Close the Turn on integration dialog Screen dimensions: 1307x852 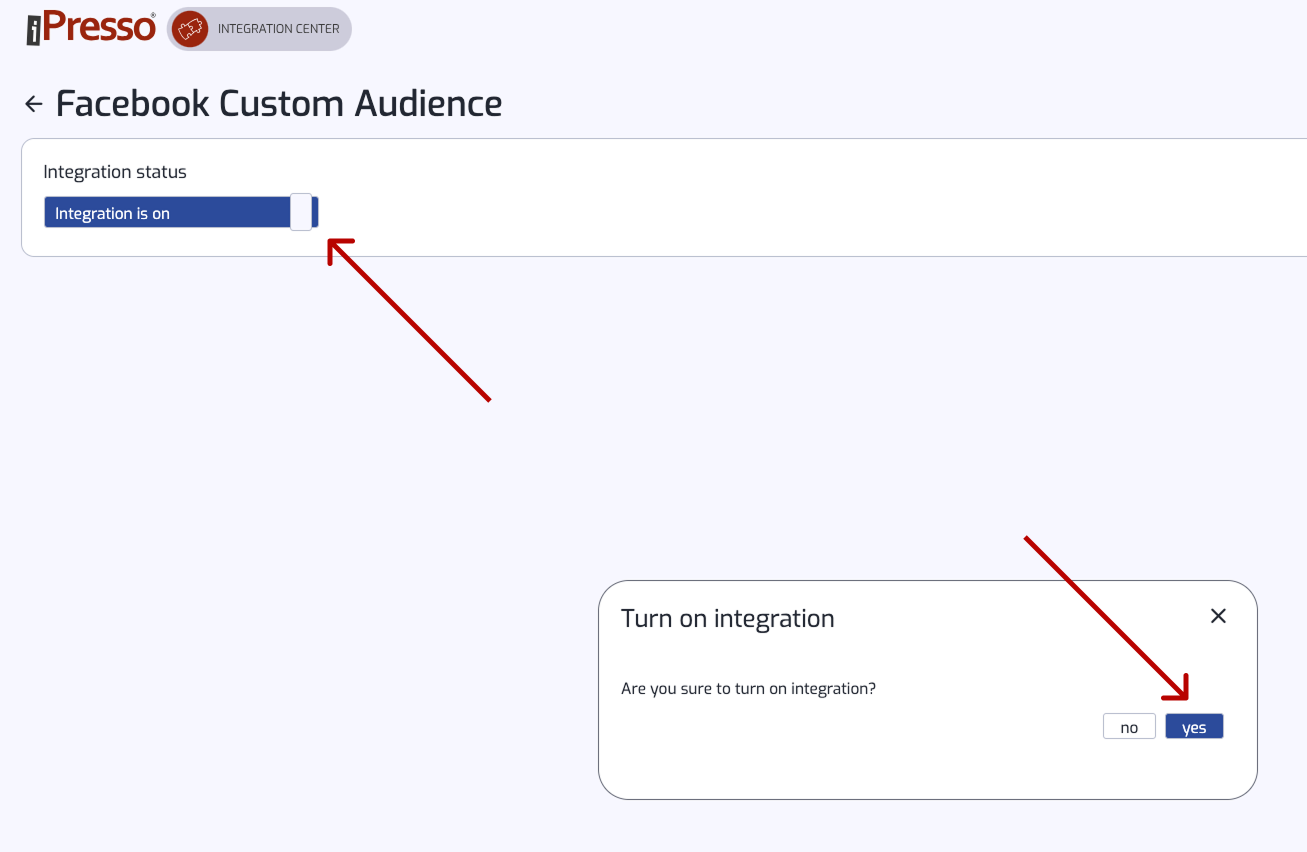point(1218,616)
